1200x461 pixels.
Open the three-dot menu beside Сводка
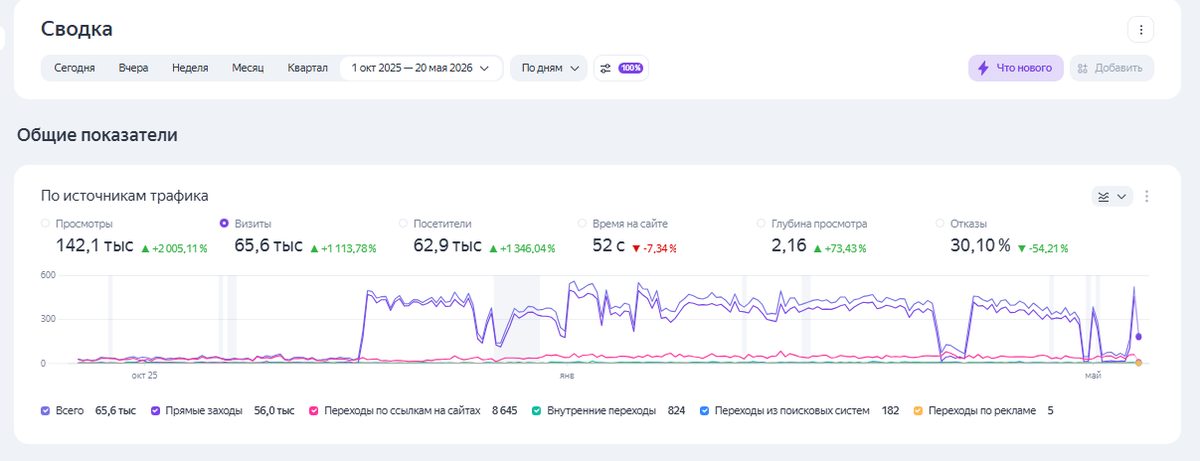point(1140,29)
